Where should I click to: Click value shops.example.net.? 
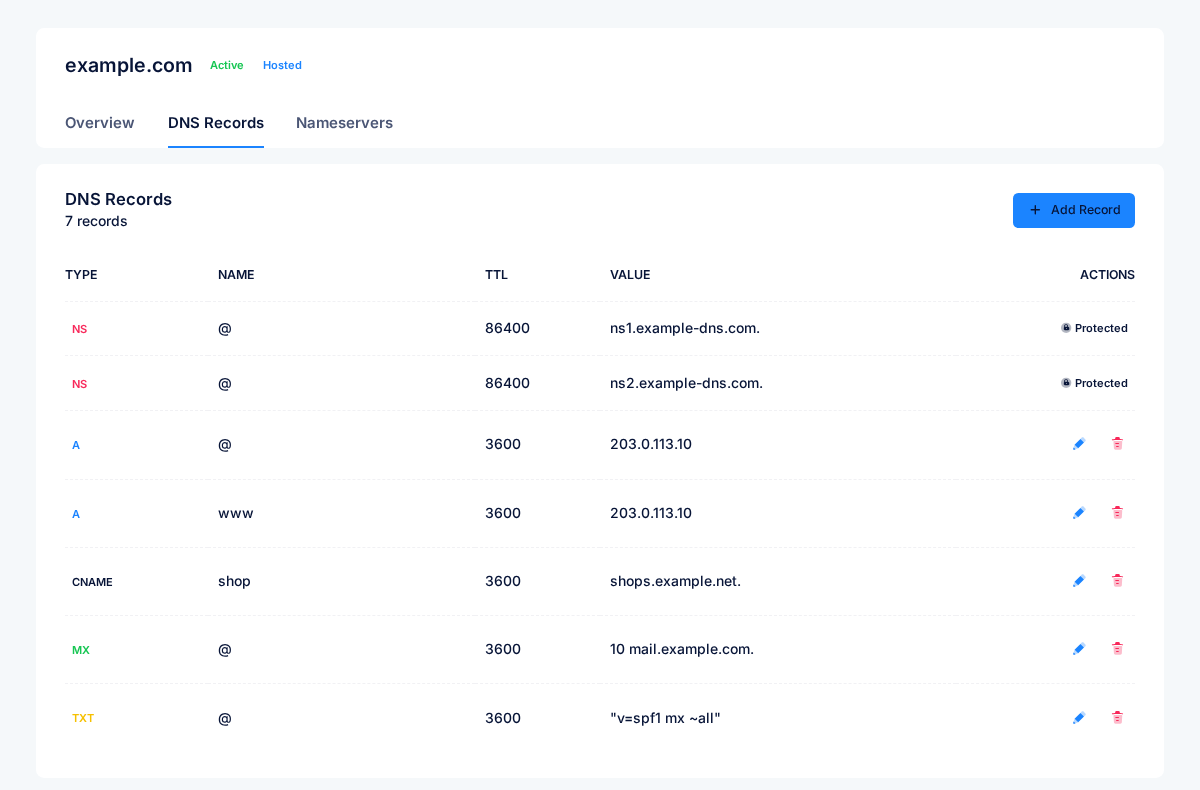click(x=675, y=581)
